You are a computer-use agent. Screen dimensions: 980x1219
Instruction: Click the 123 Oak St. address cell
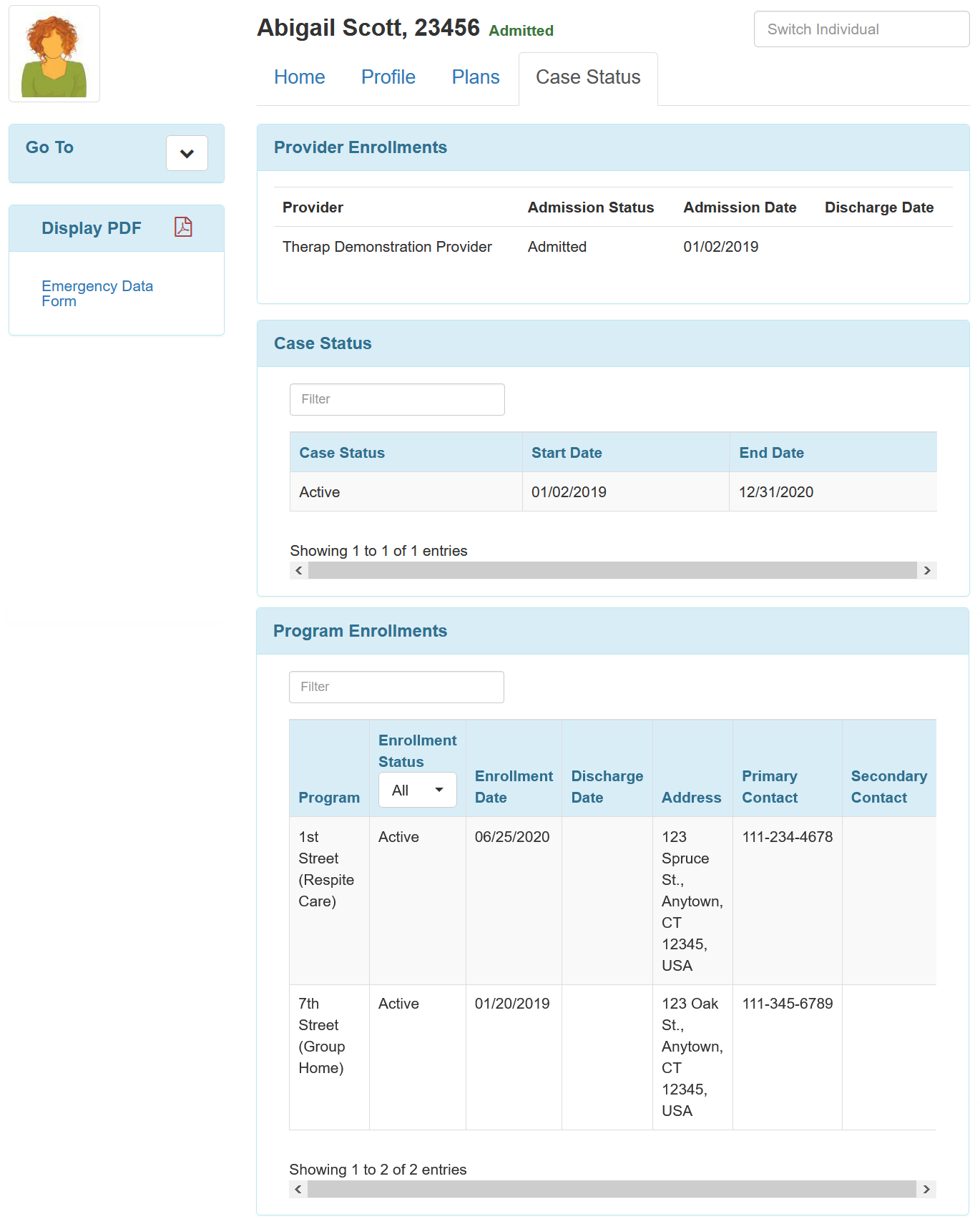point(692,1057)
